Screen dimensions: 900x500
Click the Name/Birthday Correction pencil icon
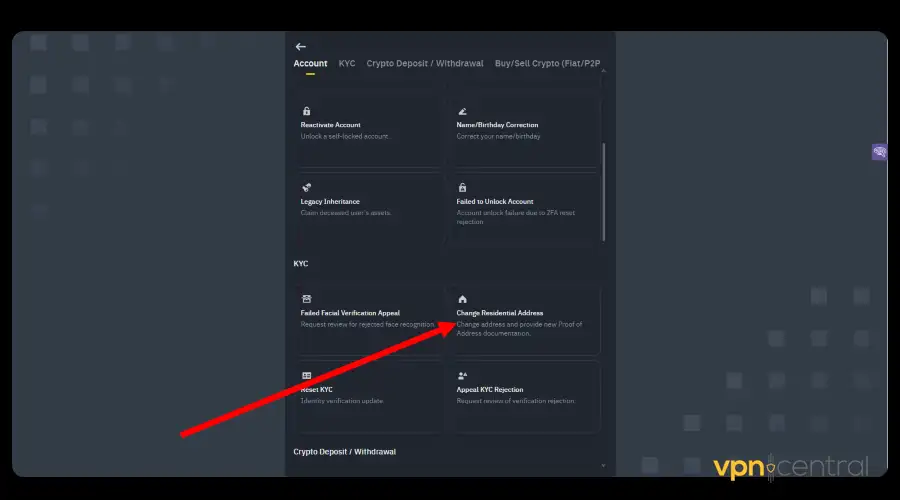462,111
